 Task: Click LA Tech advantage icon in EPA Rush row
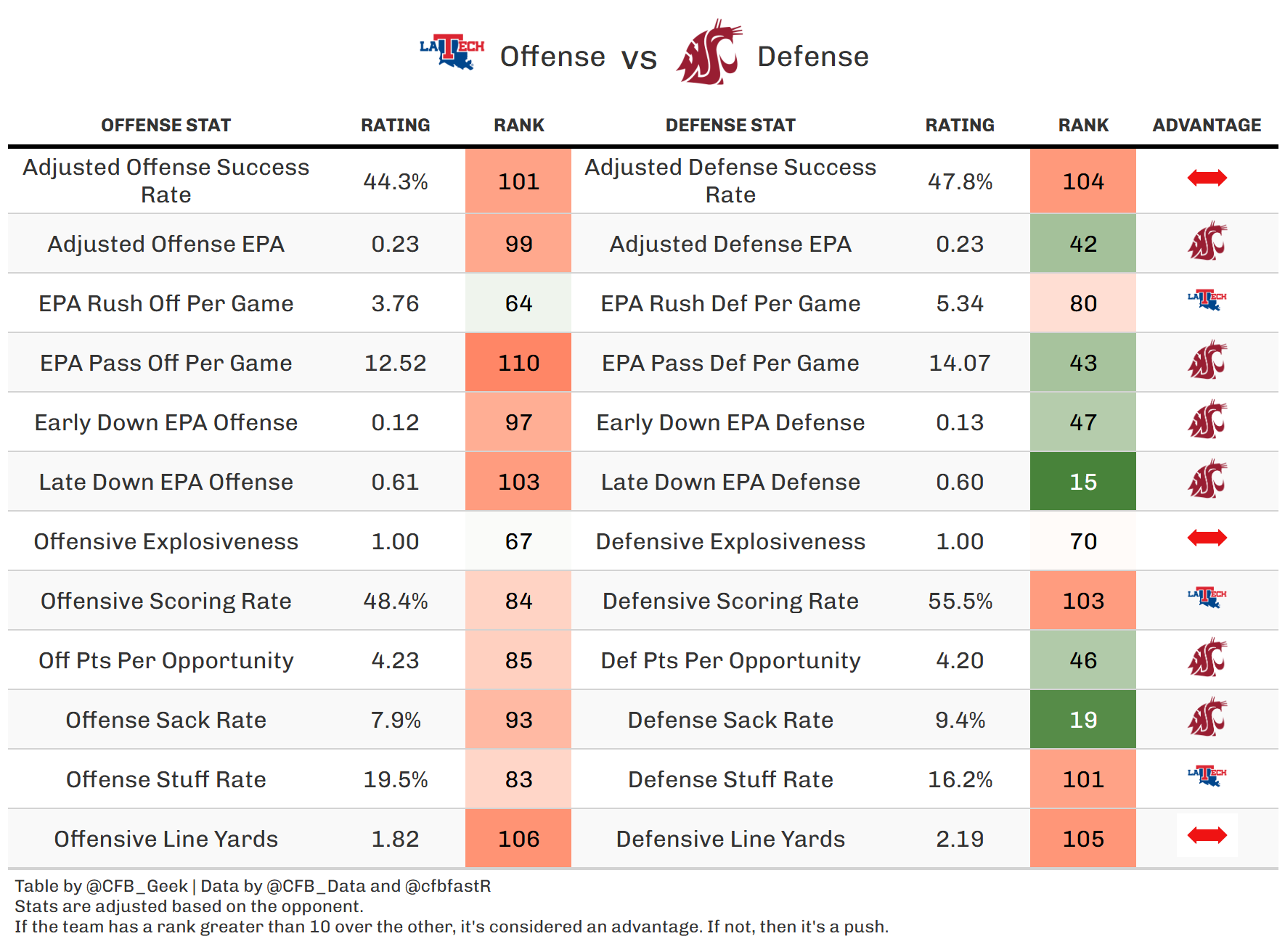[1207, 299]
